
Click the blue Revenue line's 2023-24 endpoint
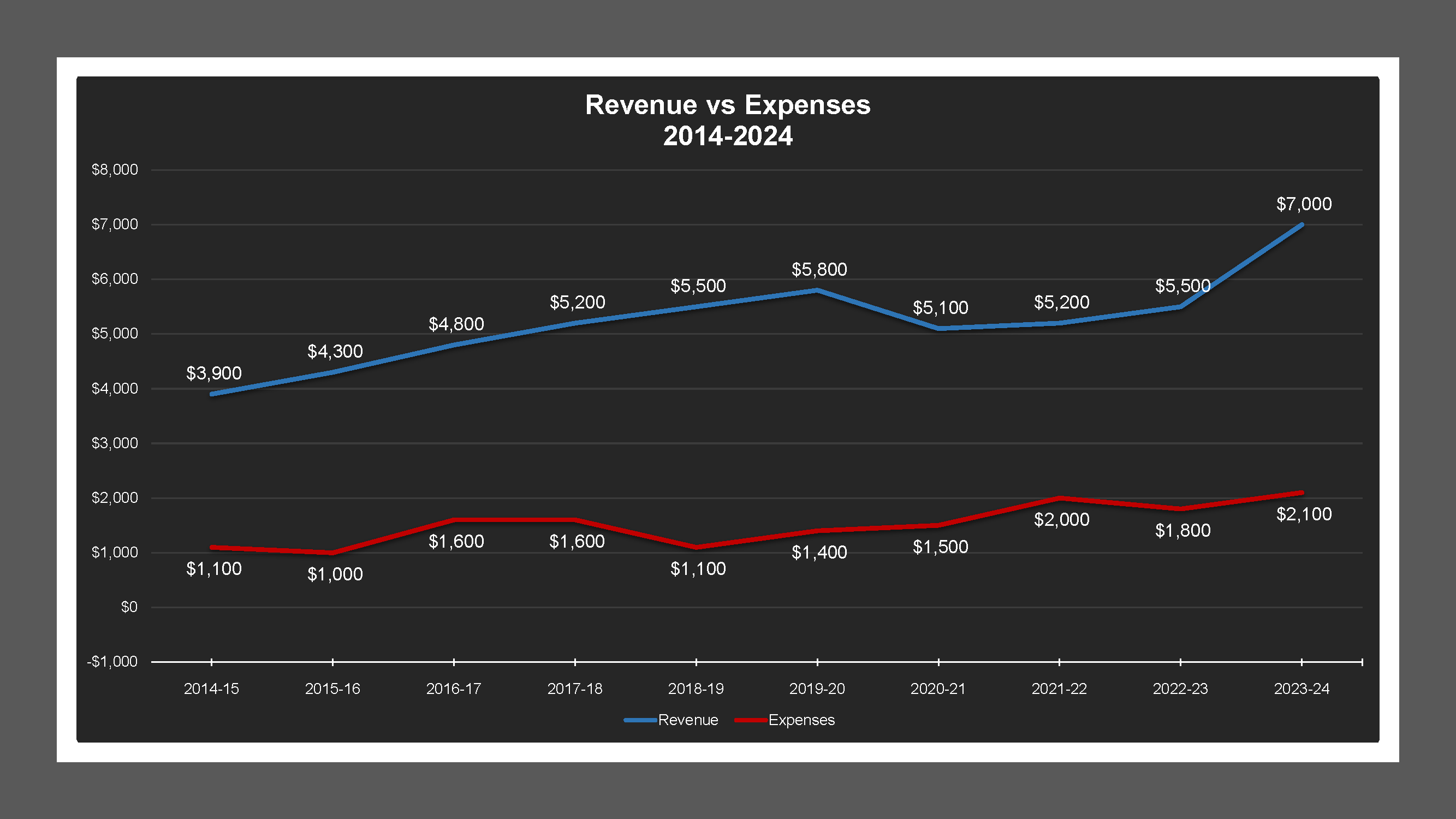point(1302,225)
